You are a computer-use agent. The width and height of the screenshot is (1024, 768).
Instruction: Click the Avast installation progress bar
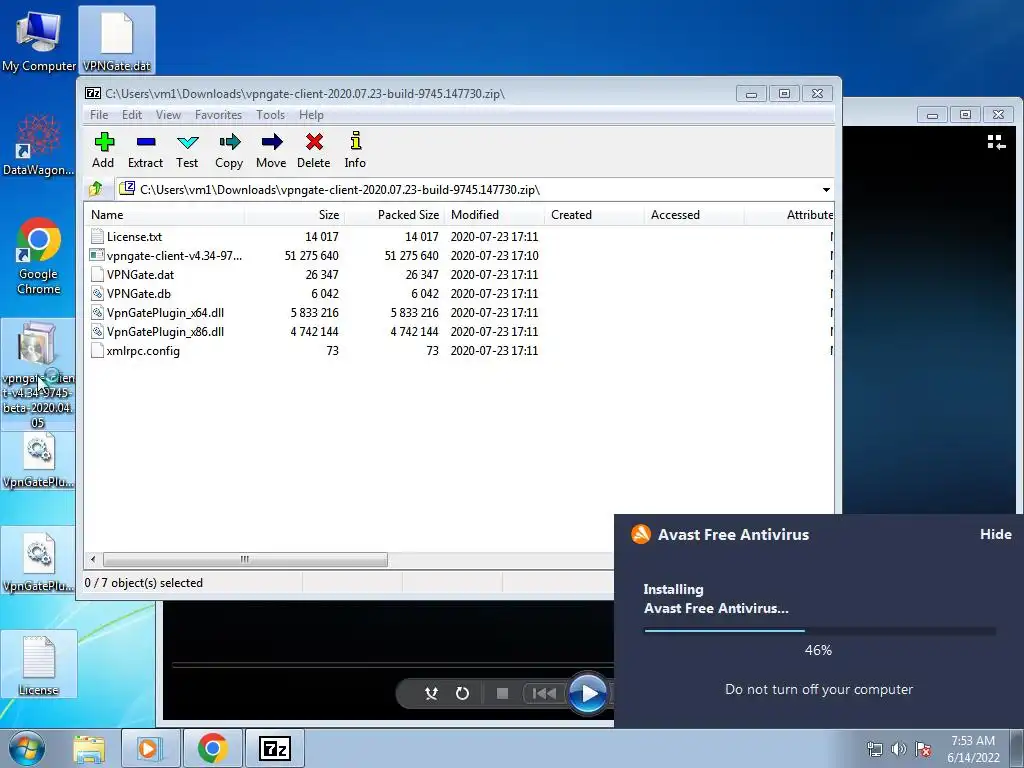(820, 631)
